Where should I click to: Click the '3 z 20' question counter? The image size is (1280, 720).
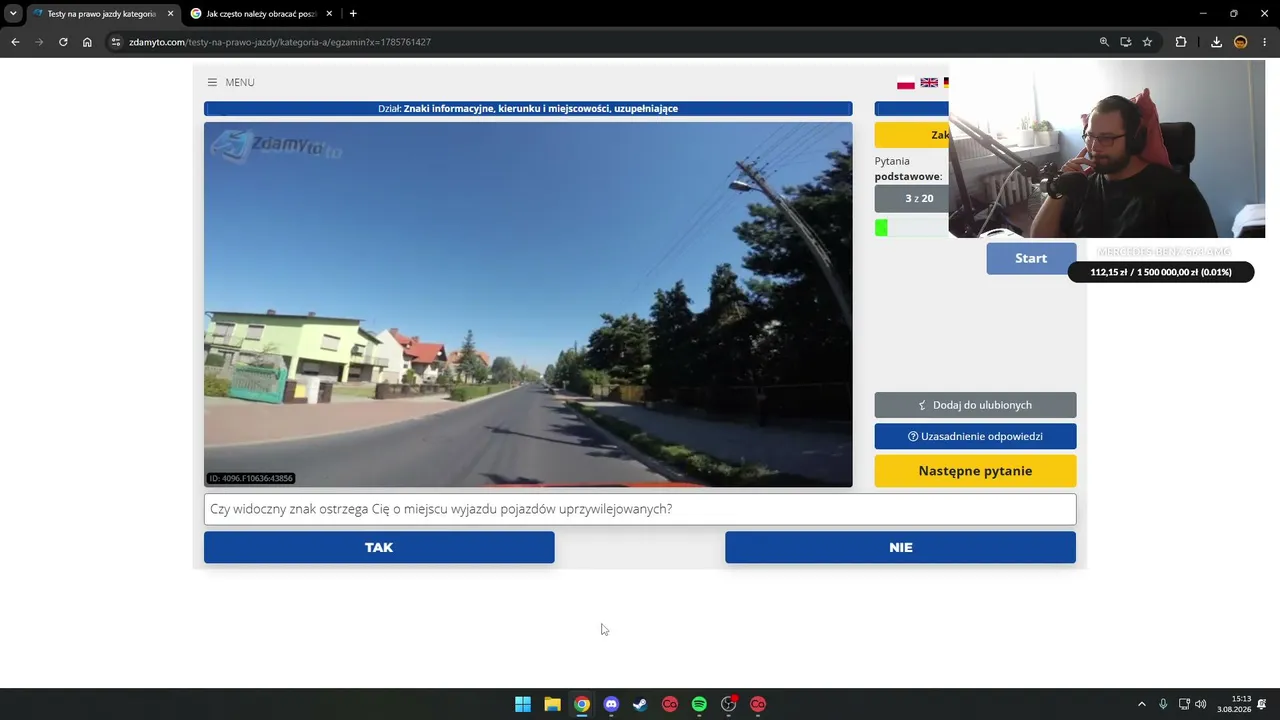pos(919,198)
